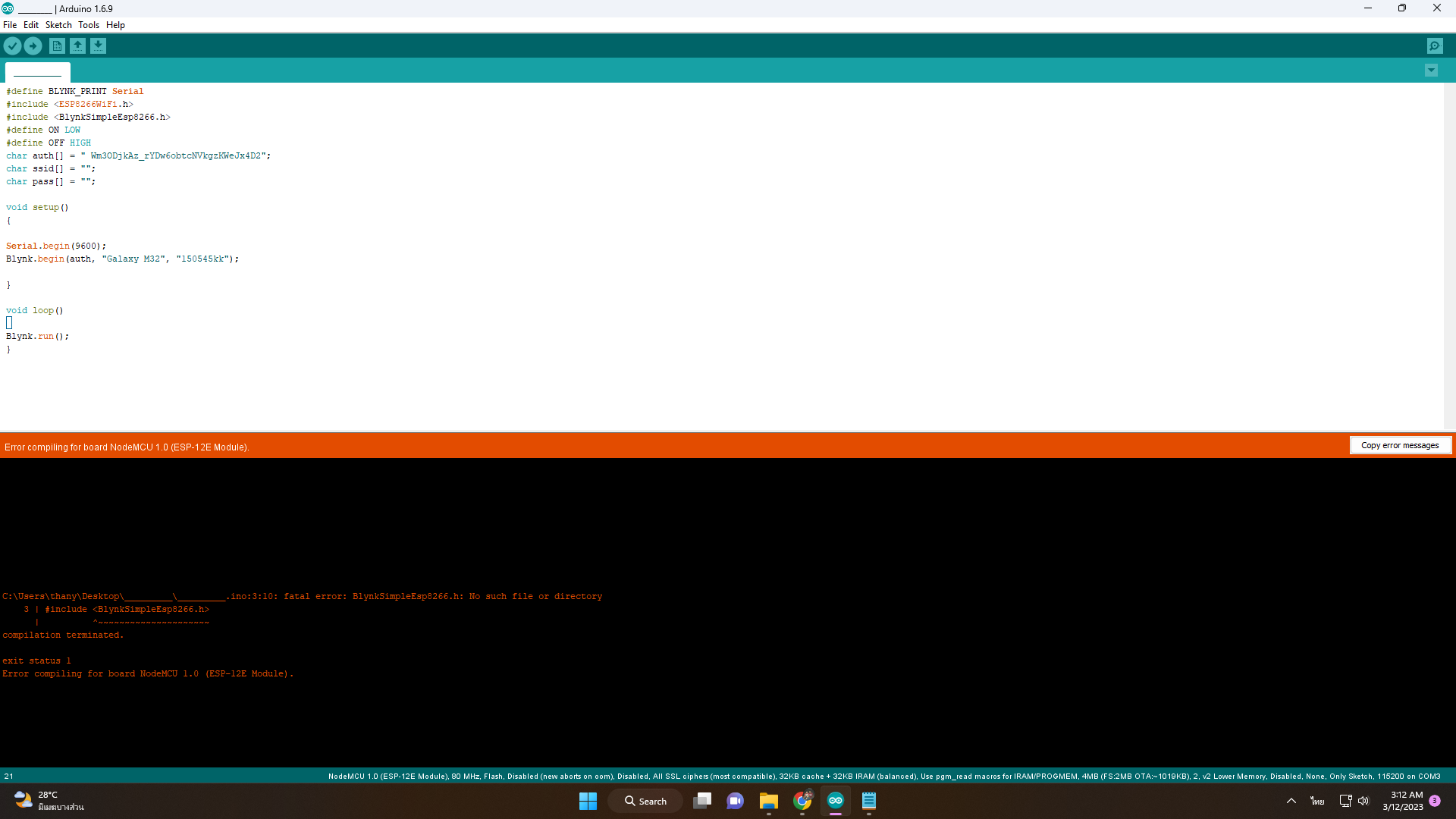Viewport: 1456px width, 819px height.
Task: Open the Sketch menu
Action: (x=58, y=25)
